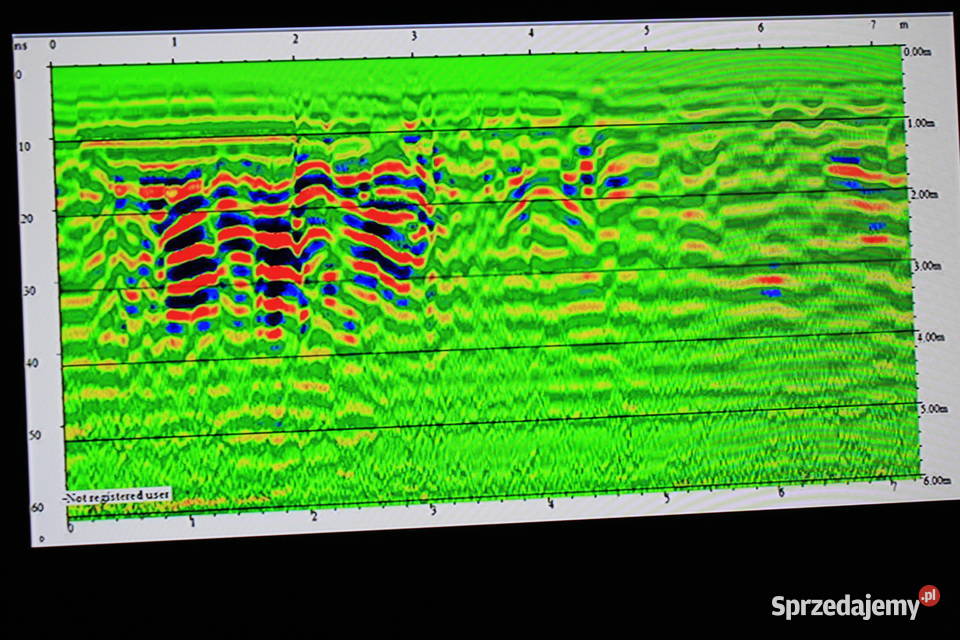Select the 50 ns tick on left axis
Viewport: 960px width, 640px height.
tap(34, 435)
